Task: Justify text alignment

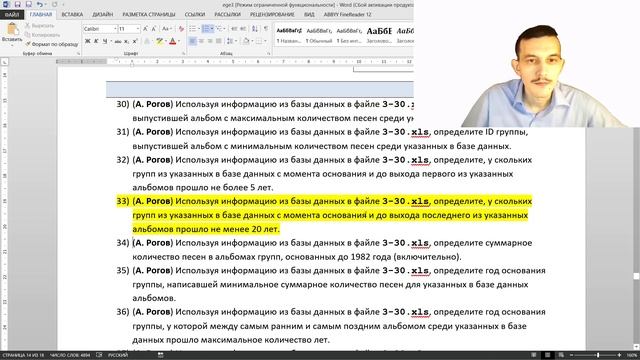Action: pyautogui.click(x=219, y=41)
